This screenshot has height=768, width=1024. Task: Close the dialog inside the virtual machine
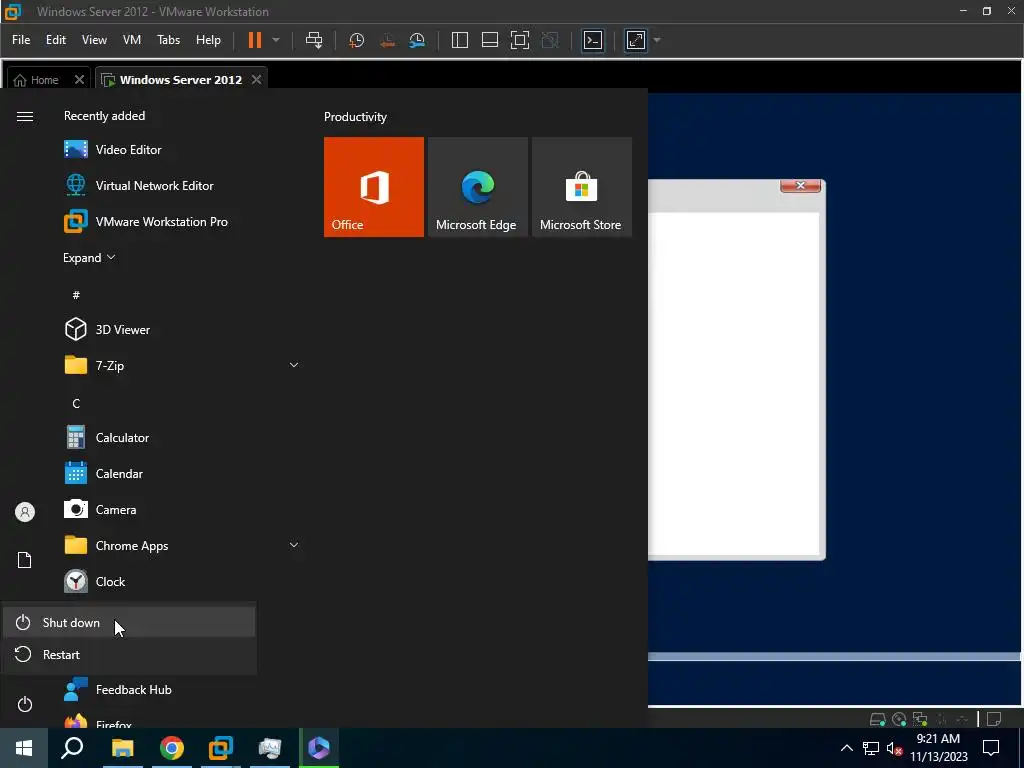(x=800, y=185)
